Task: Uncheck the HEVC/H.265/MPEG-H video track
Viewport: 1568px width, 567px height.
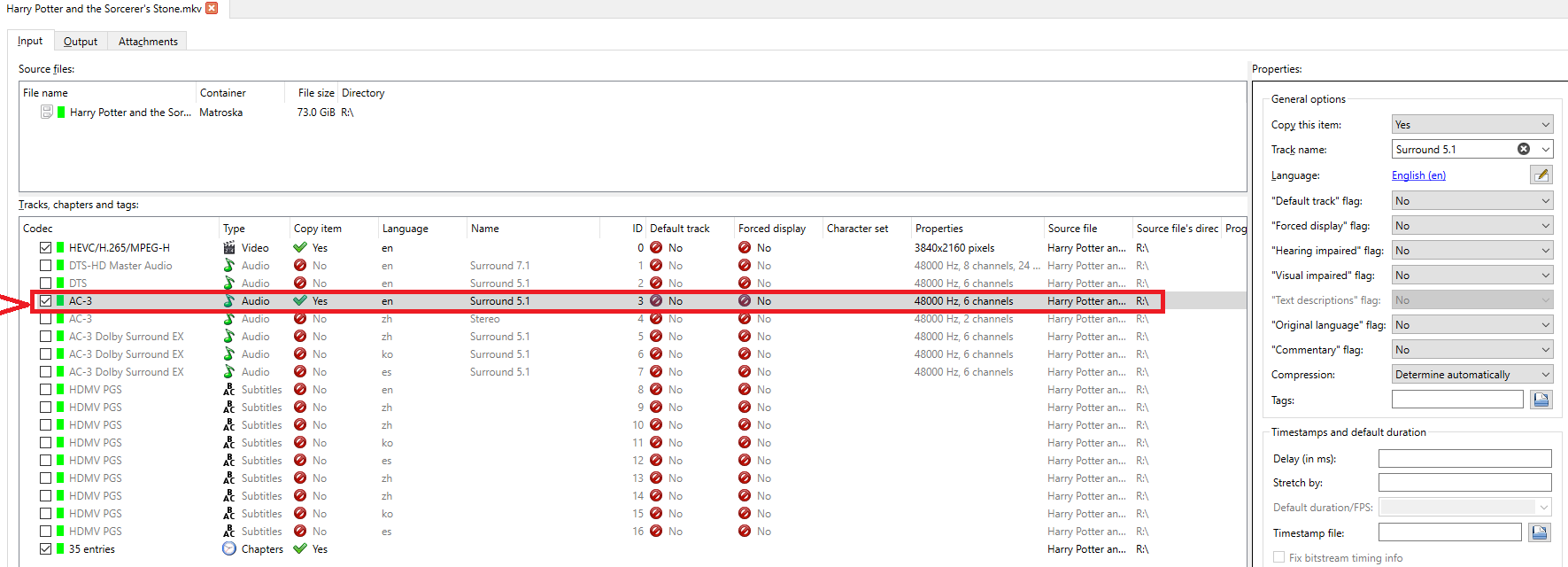Action: [45, 248]
